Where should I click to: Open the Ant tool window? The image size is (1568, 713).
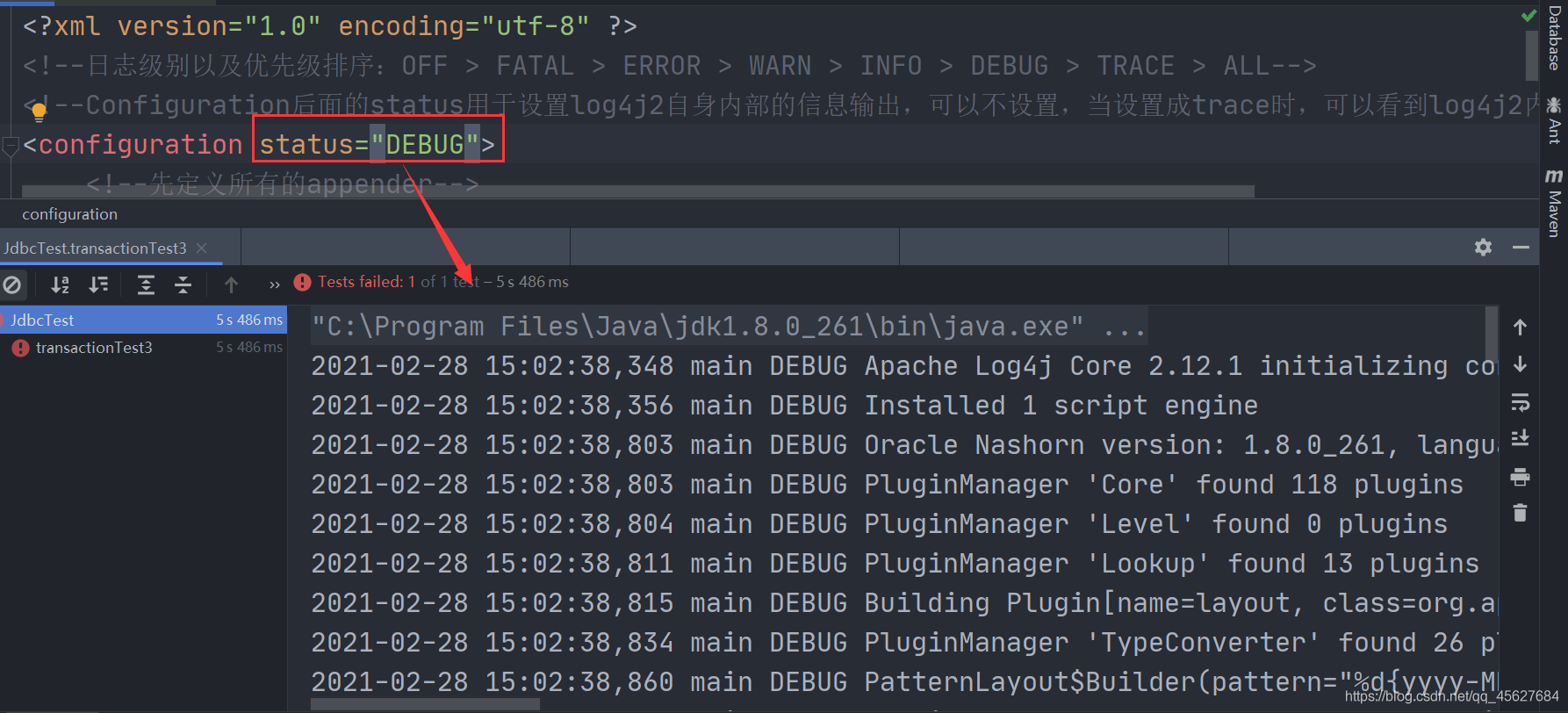[x=1554, y=120]
